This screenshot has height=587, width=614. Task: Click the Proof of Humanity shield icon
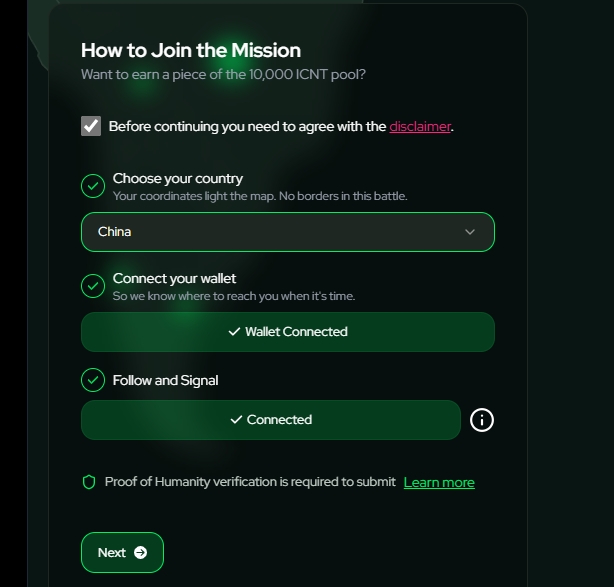pyautogui.click(x=89, y=482)
